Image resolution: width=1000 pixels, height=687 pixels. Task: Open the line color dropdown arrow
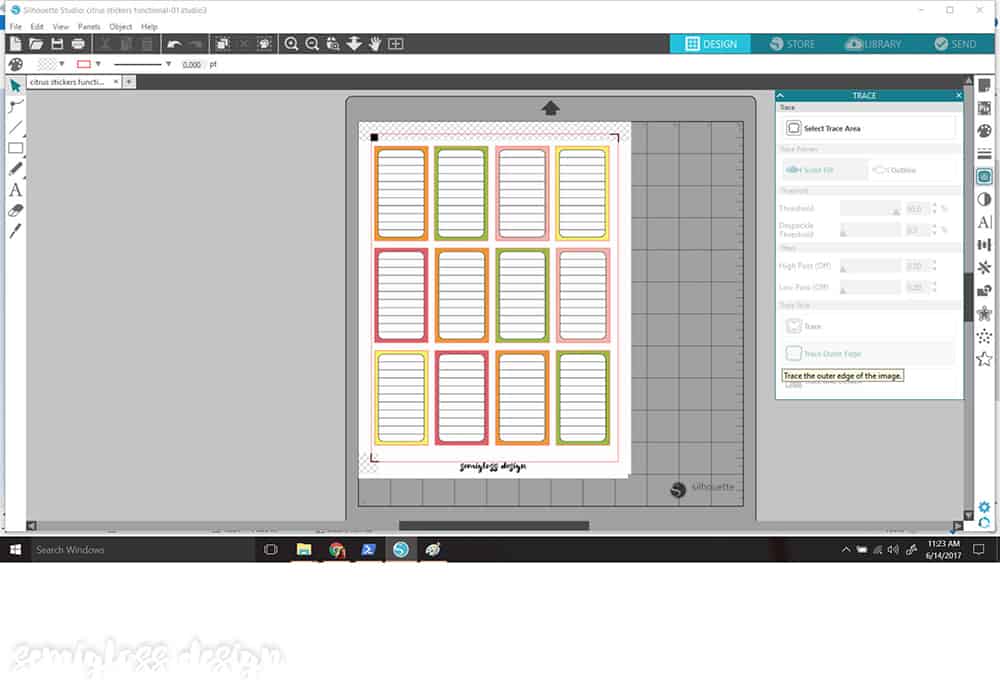[98, 64]
